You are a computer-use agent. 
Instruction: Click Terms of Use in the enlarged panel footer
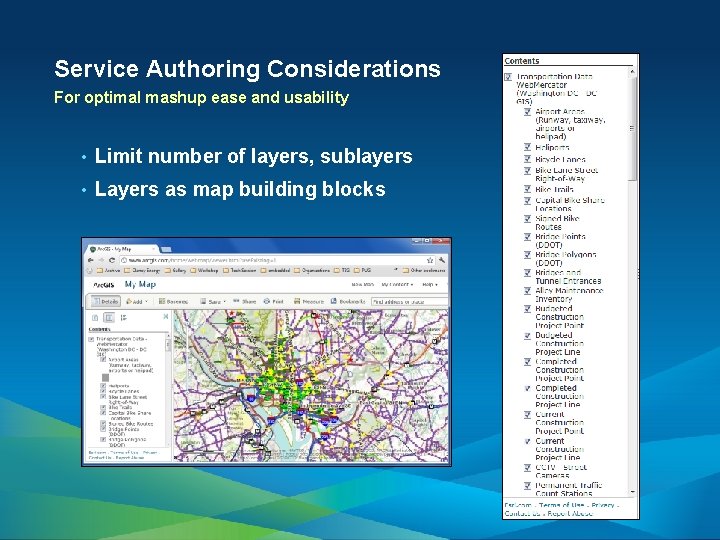(561, 505)
